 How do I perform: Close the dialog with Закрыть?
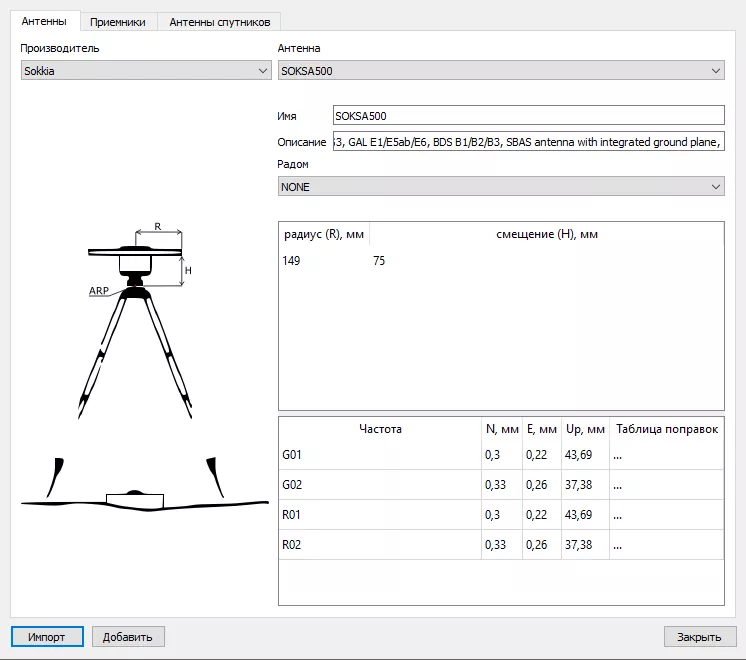(699, 636)
